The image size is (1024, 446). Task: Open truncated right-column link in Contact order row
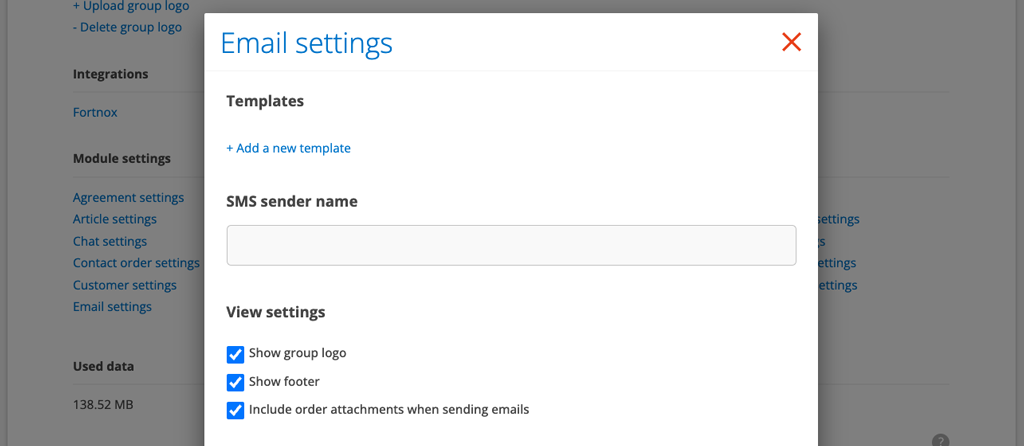click(837, 263)
